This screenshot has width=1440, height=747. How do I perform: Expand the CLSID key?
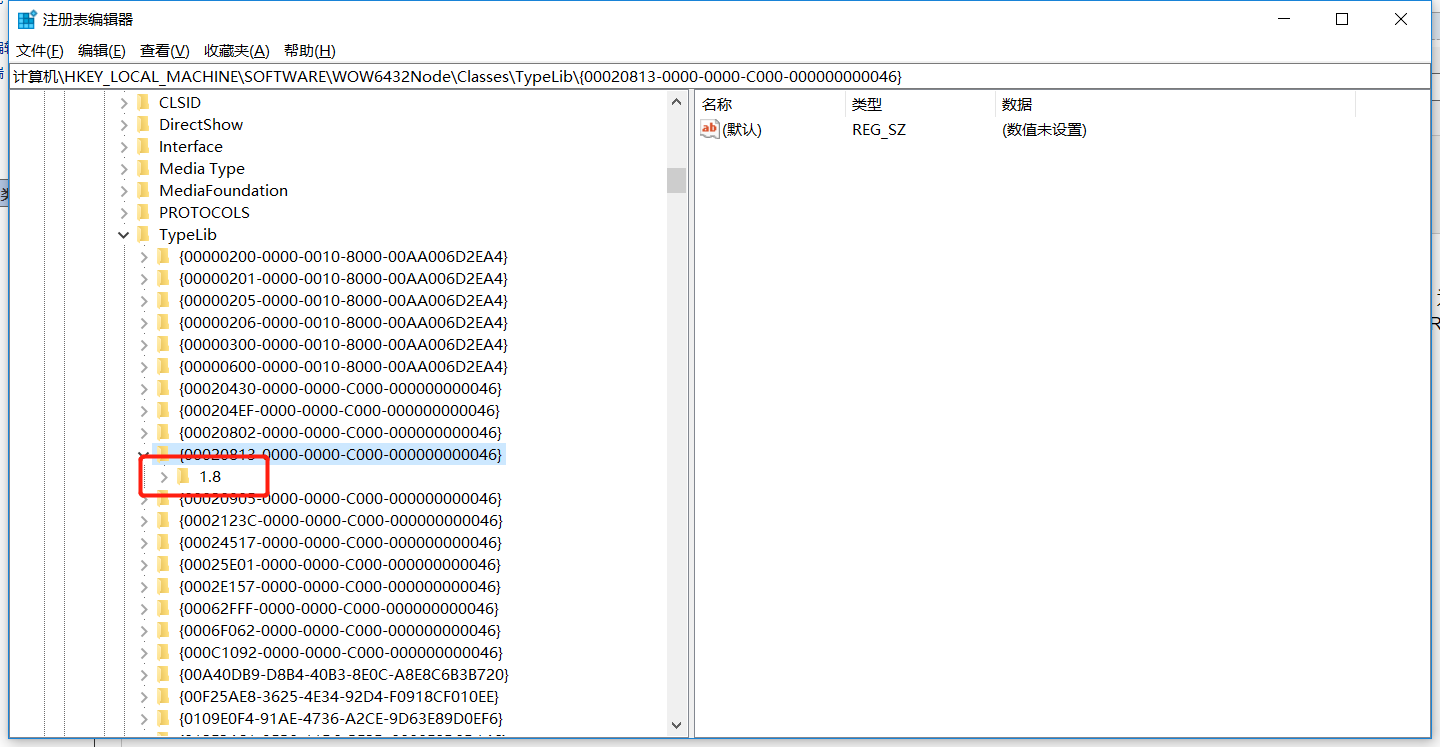[124, 102]
